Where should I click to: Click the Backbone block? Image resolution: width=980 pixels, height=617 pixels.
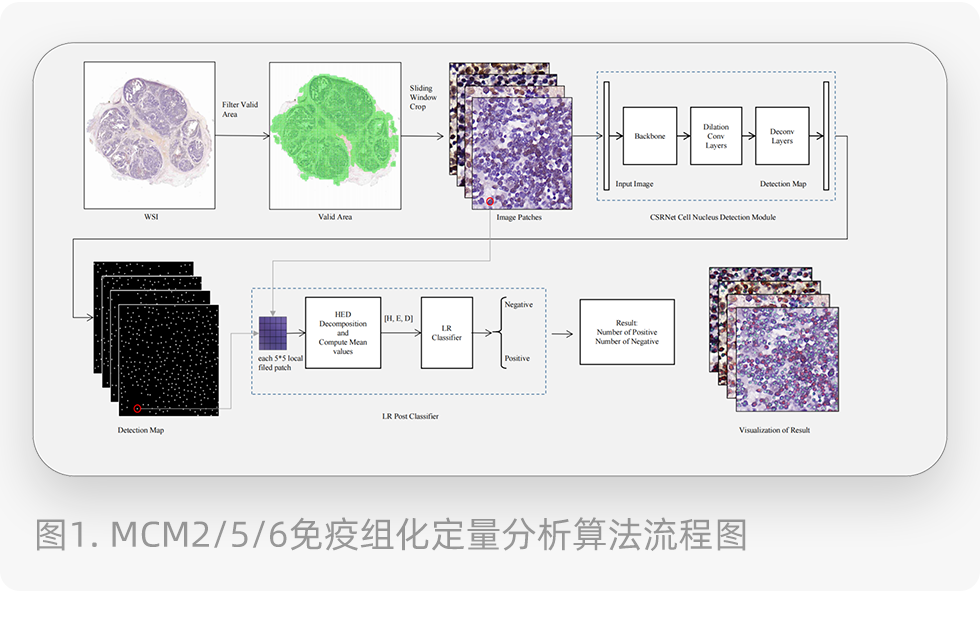point(650,136)
